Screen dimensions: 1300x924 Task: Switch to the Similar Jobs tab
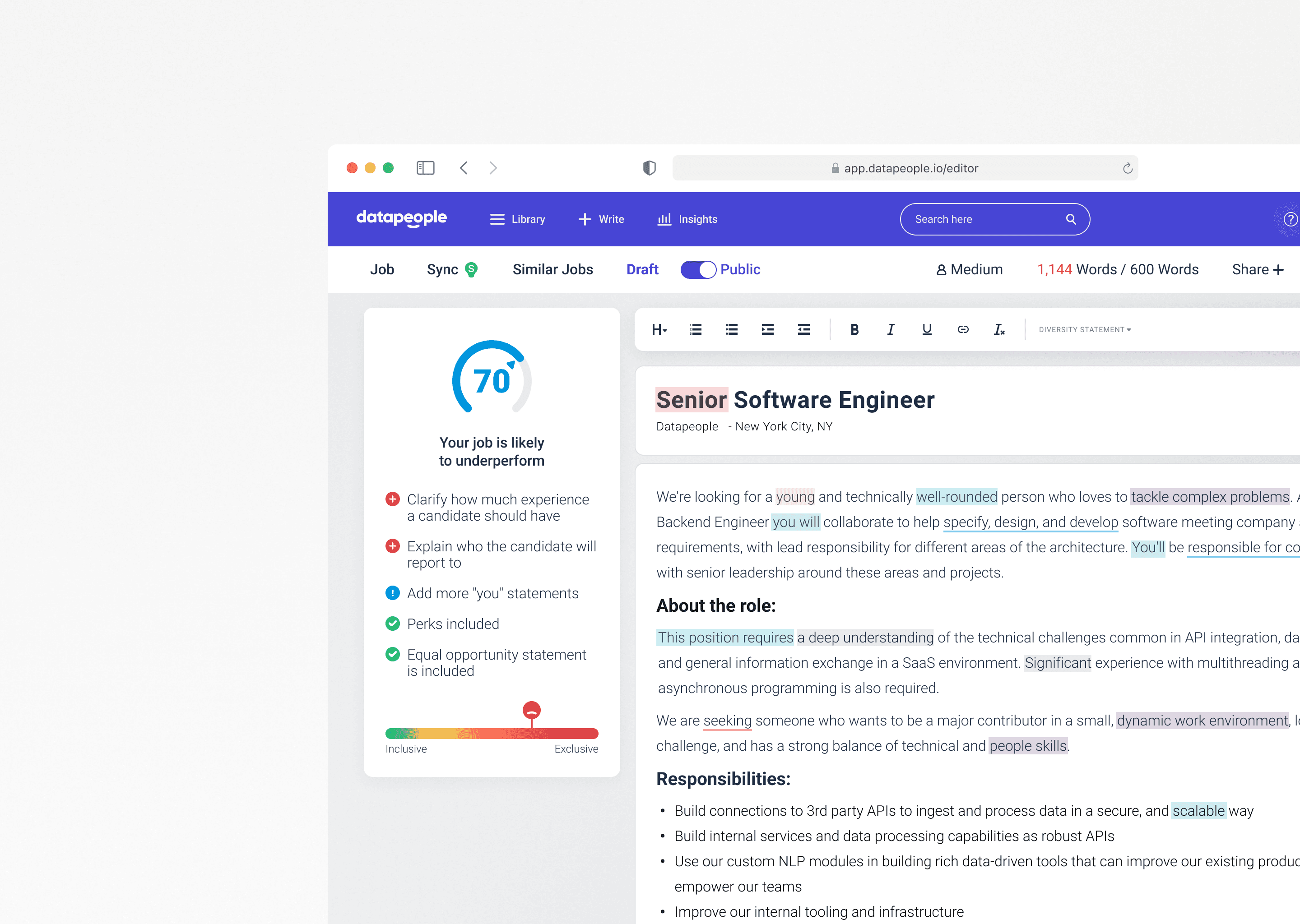click(x=553, y=269)
